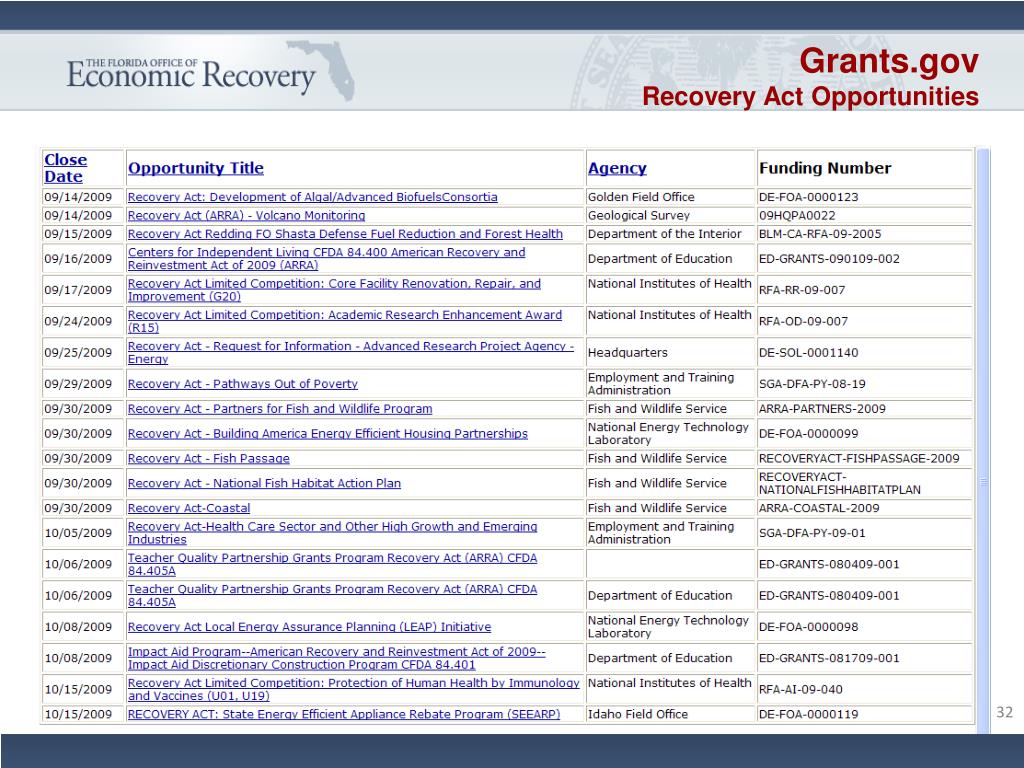1024x768 pixels.
Task: Open Health Care Sector and Emerging Industries link
Action: pos(332,533)
